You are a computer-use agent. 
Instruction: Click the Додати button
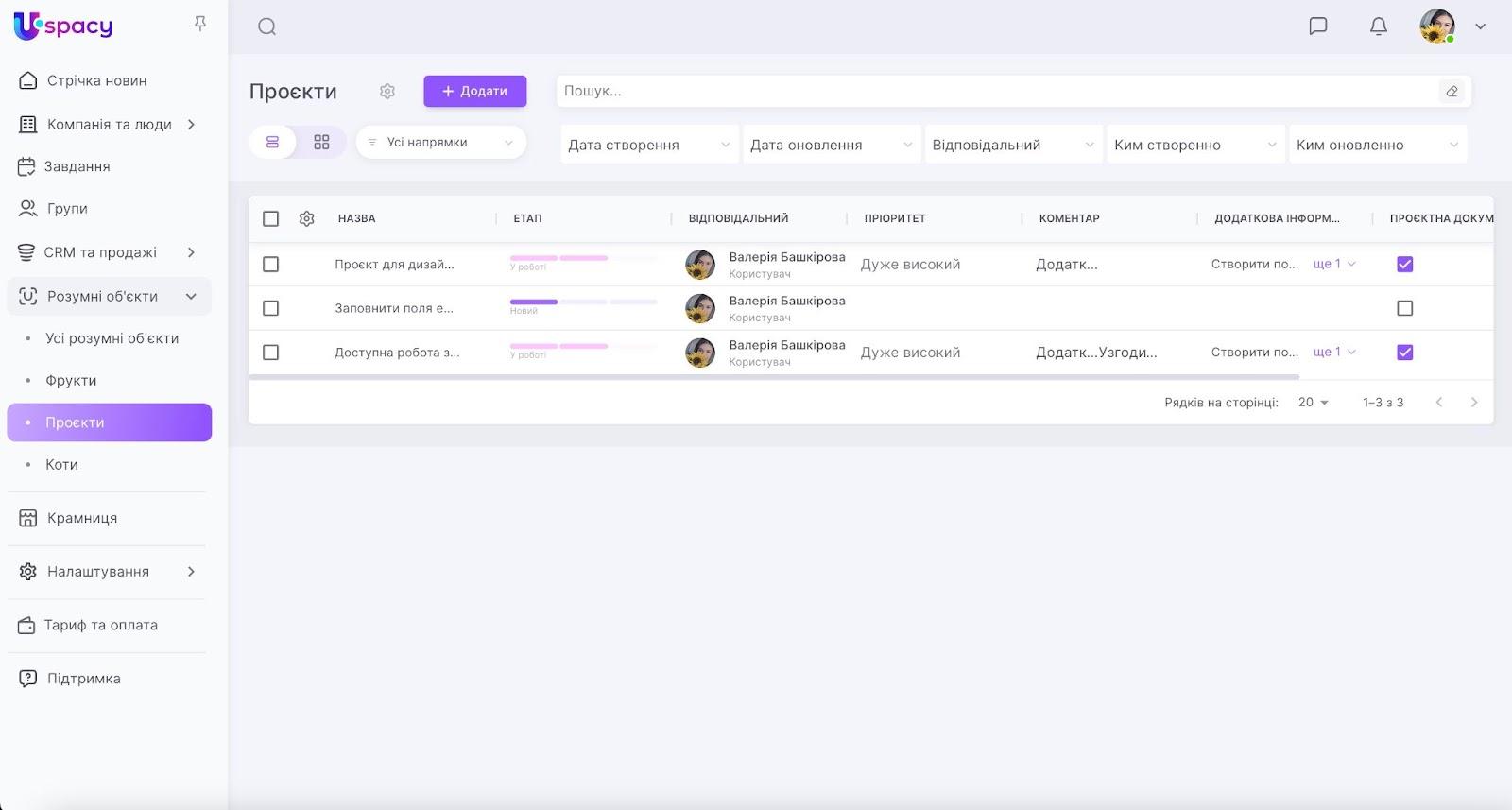point(474,92)
